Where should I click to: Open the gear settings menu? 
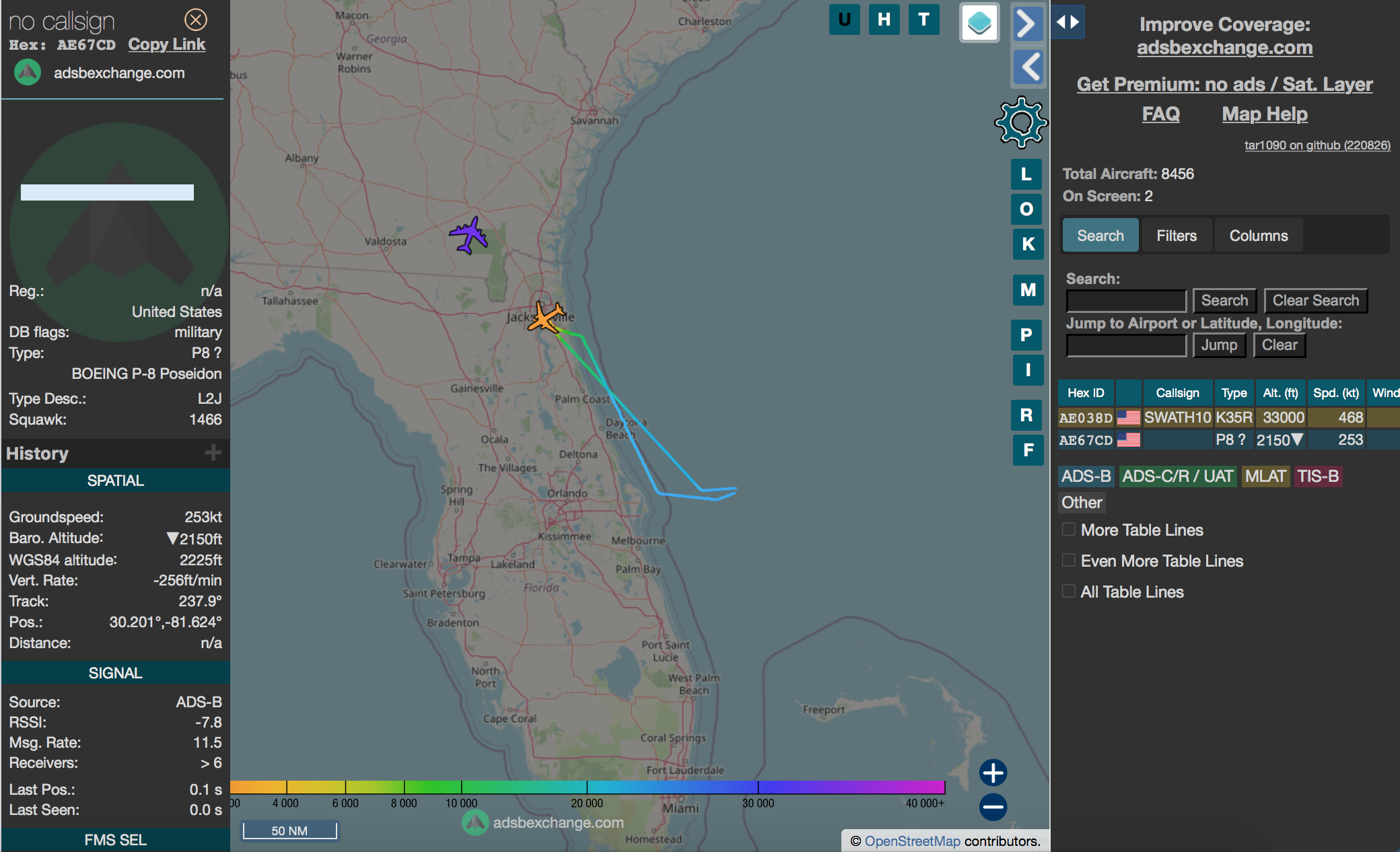[1021, 122]
